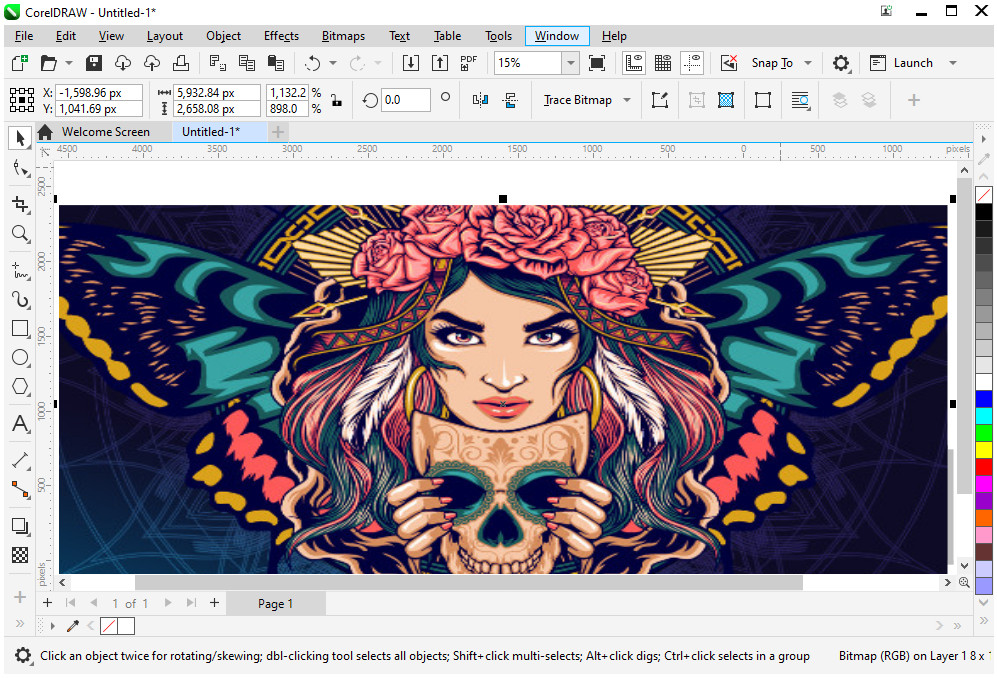Activate the Zoom tool
Image resolution: width=997 pixels, height=678 pixels.
point(20,233)
